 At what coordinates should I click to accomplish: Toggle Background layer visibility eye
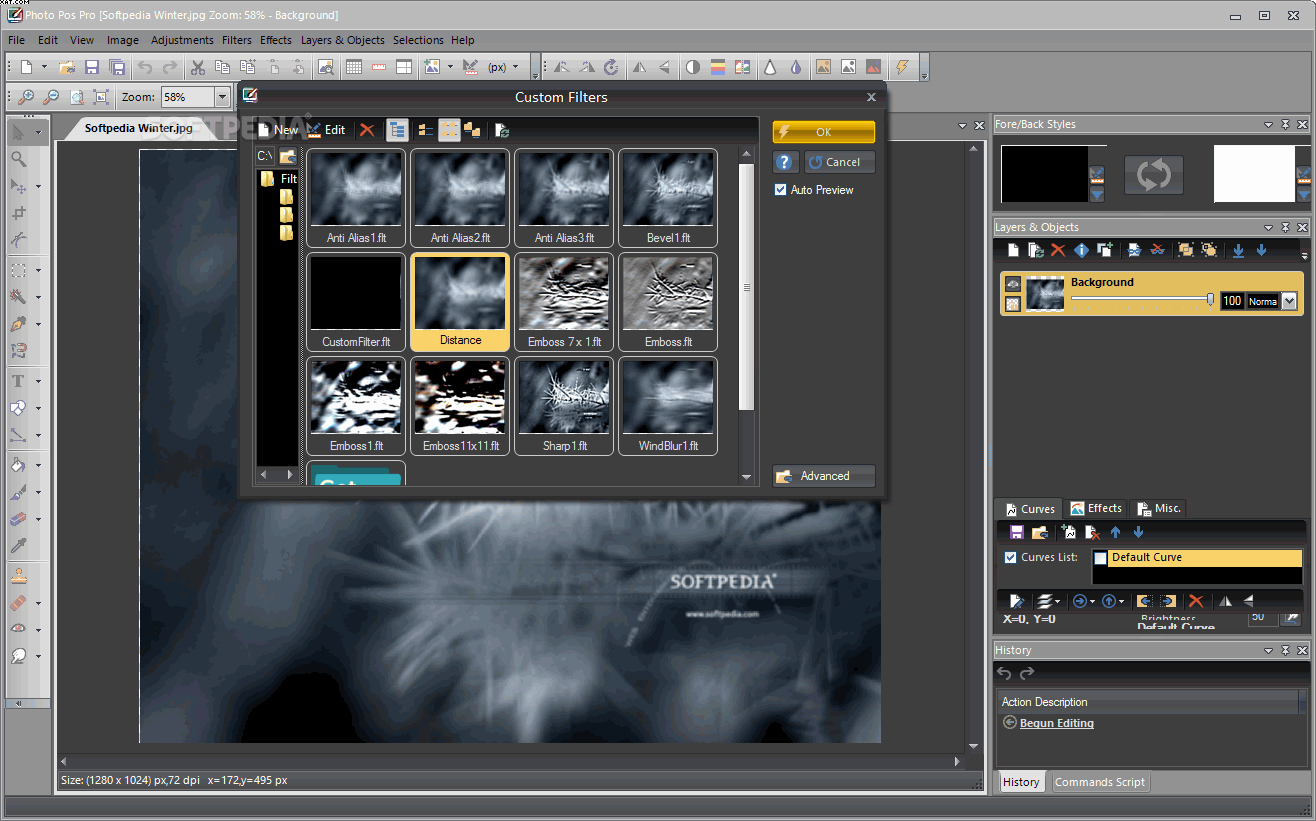tap(1012, 283)
